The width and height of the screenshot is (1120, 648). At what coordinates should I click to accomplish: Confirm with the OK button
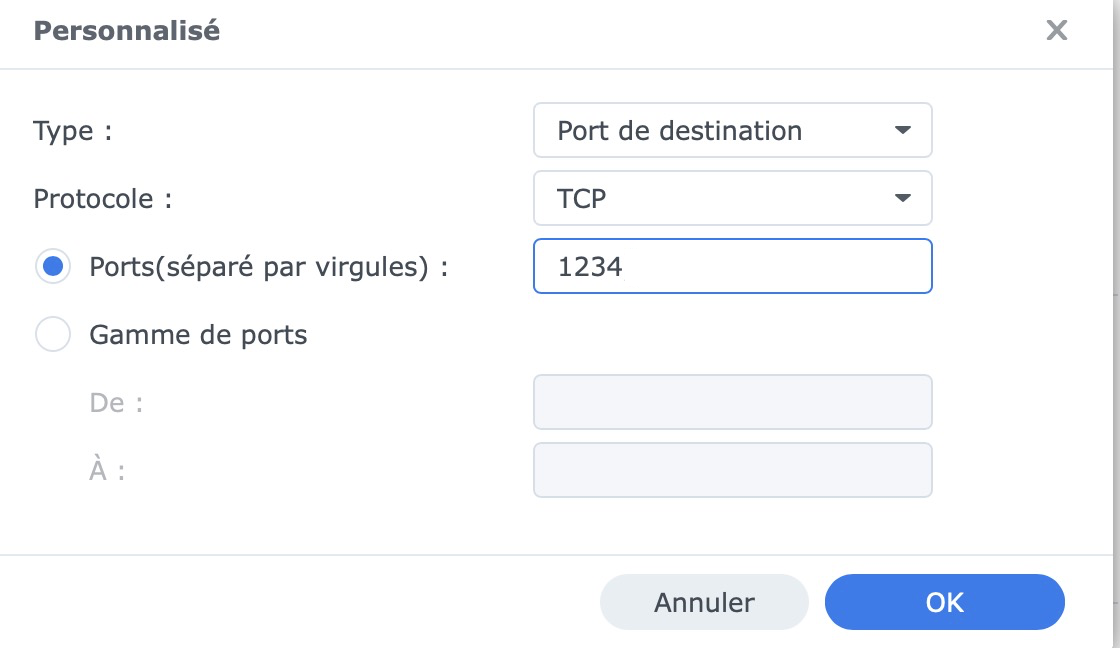(944, 602)
